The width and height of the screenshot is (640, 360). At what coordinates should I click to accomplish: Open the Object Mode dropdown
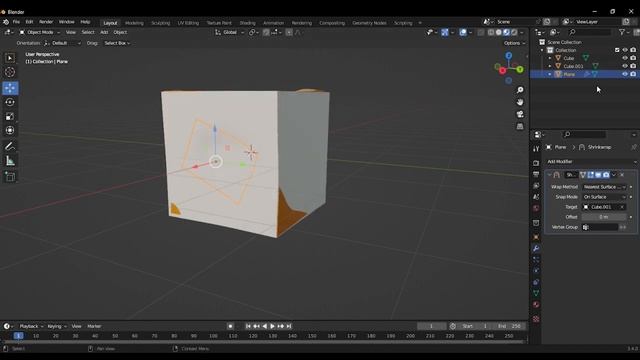click(40, 32)
